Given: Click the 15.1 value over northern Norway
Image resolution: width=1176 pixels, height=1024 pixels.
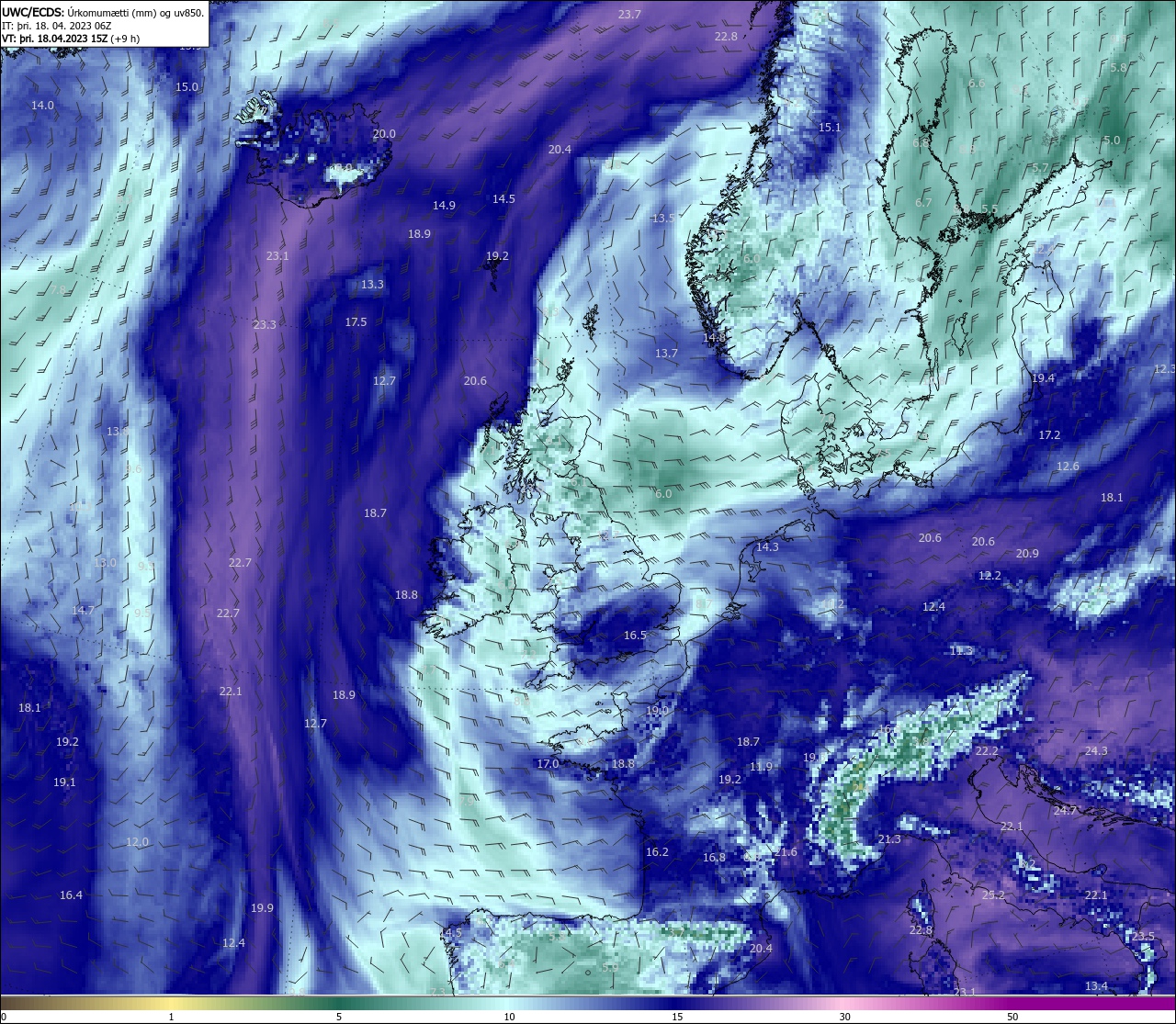Looking at the screenshot, I should point(830,128).
